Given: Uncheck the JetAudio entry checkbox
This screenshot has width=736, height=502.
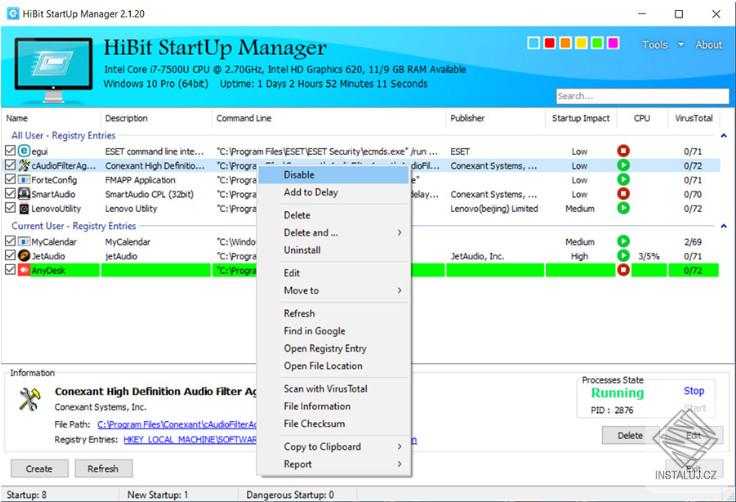Looking at the screenshot, I should (10, 255).
